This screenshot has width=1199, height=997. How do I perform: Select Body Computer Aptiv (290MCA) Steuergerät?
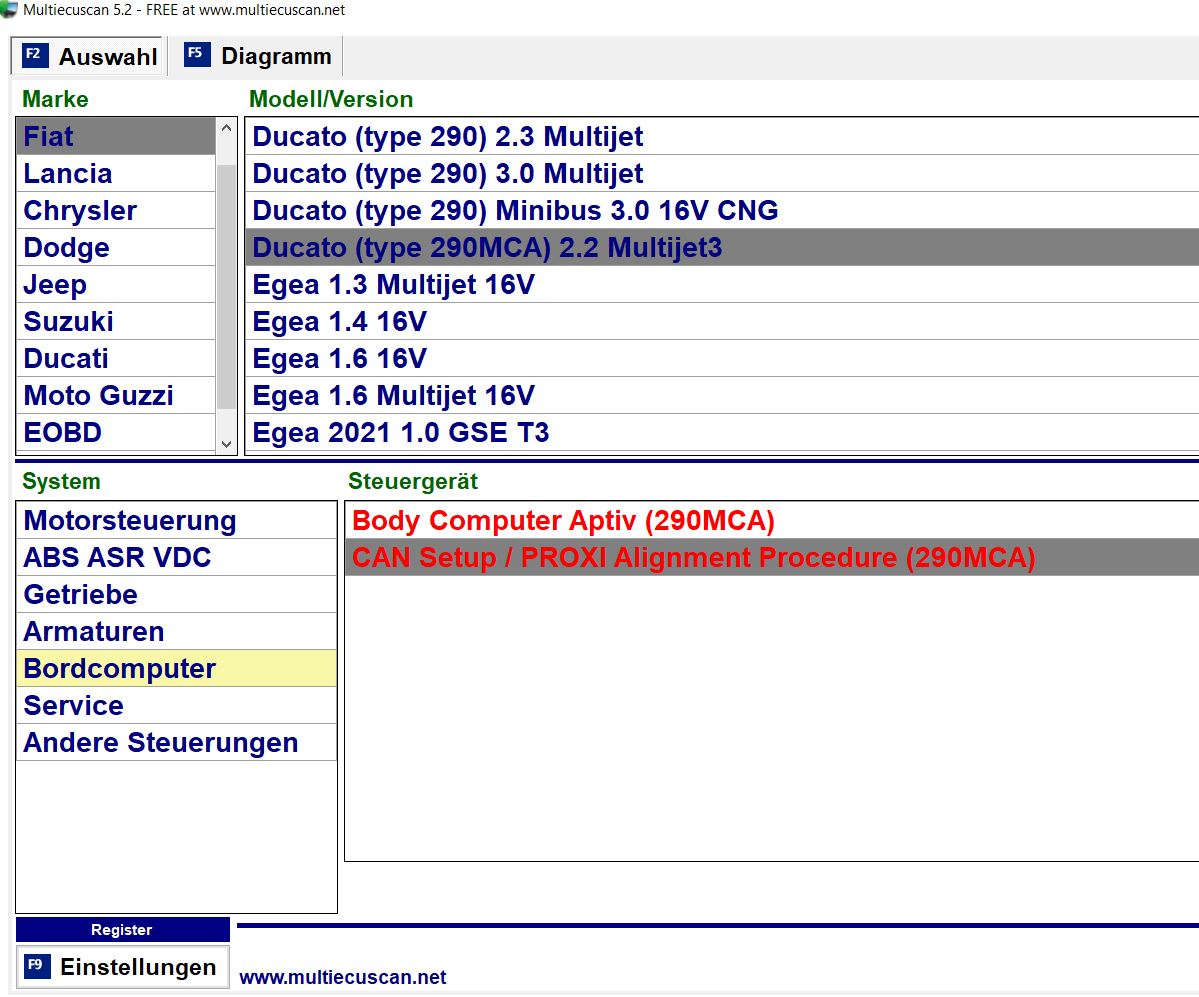pyautogui.click(x=772, y=521)
